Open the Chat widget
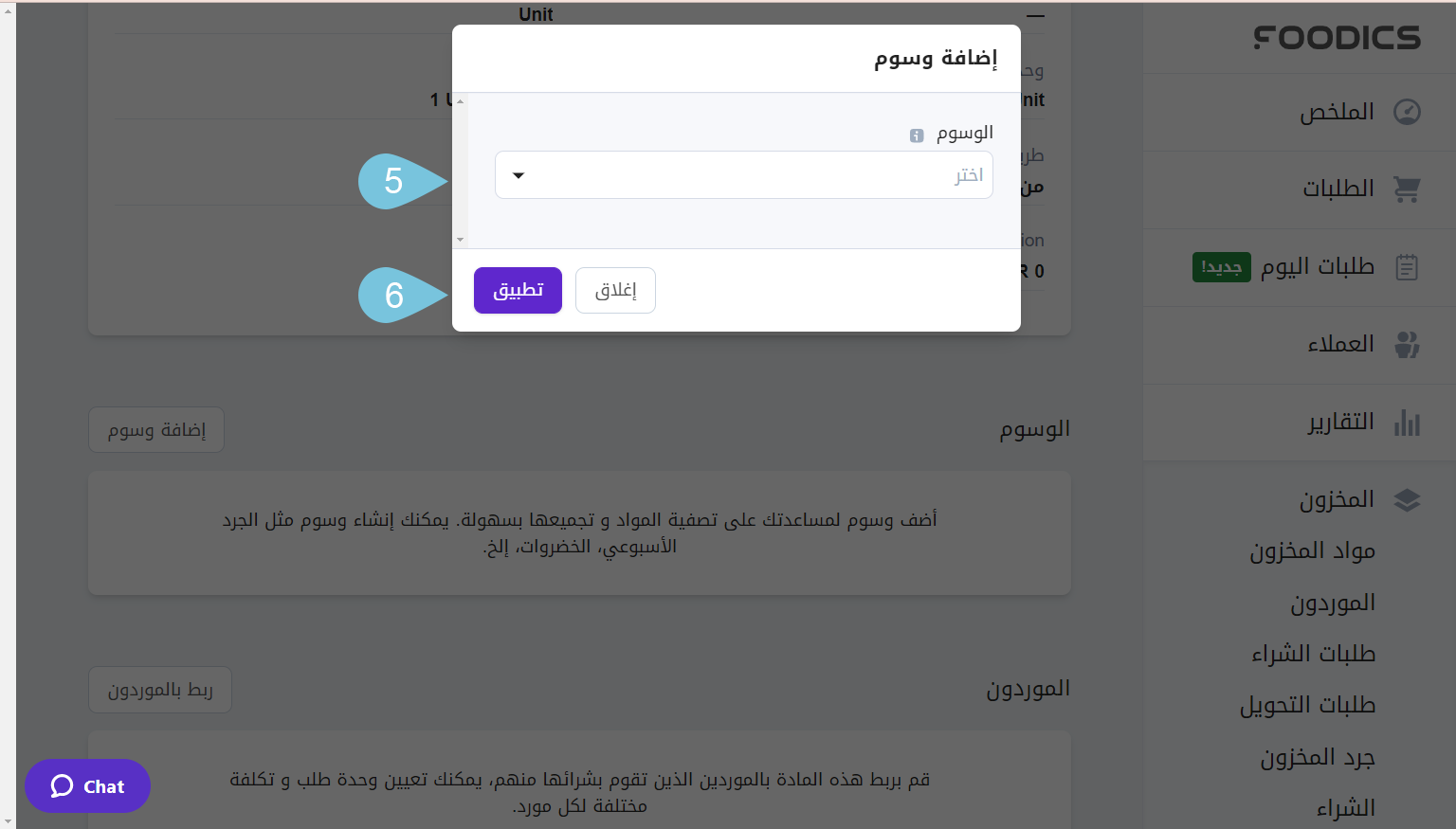The height and width of the screenshot is (829, 1456). pyautogui.click(x=87, y=786)
